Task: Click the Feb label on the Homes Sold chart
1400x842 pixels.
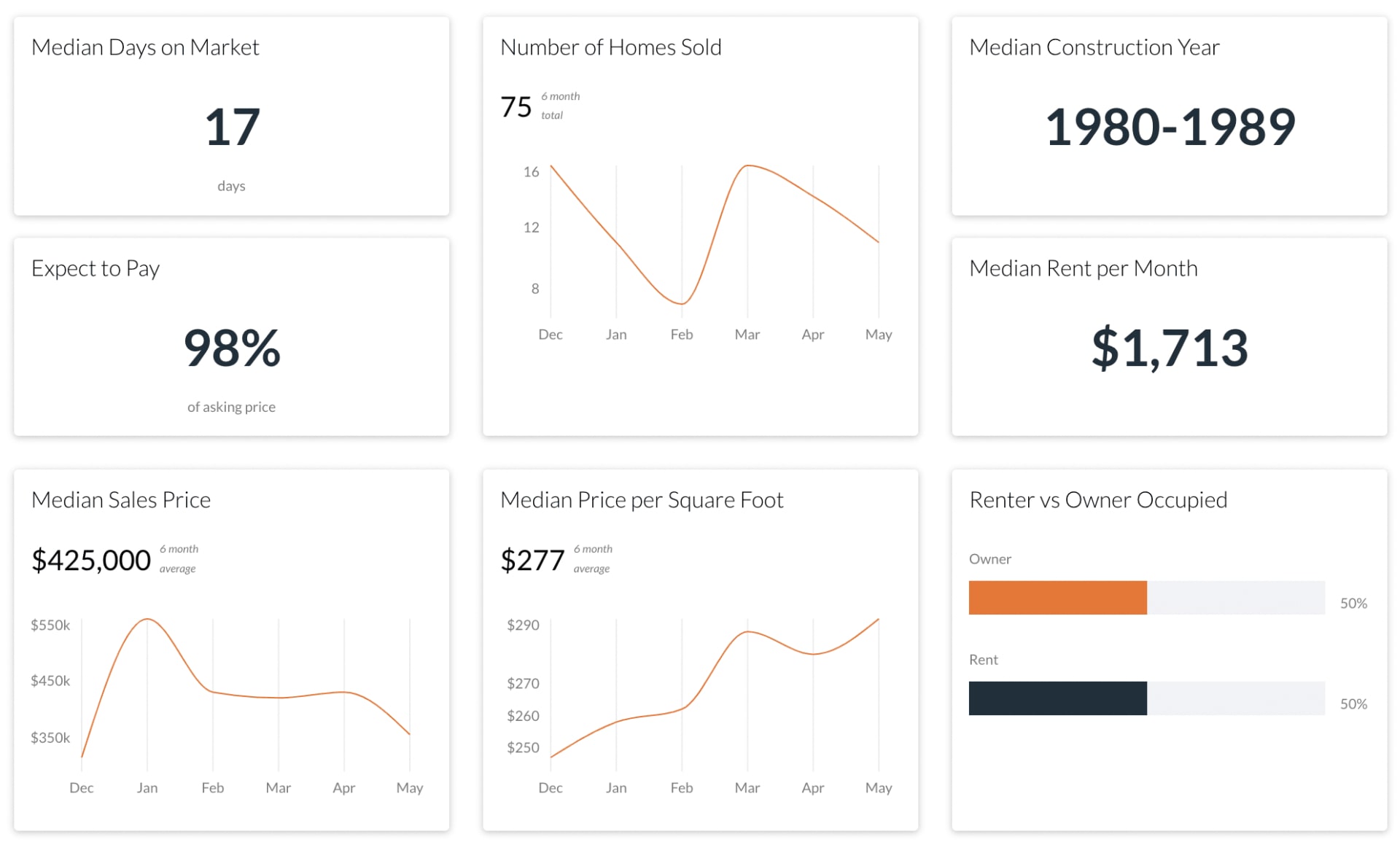Action: [682, 335]
